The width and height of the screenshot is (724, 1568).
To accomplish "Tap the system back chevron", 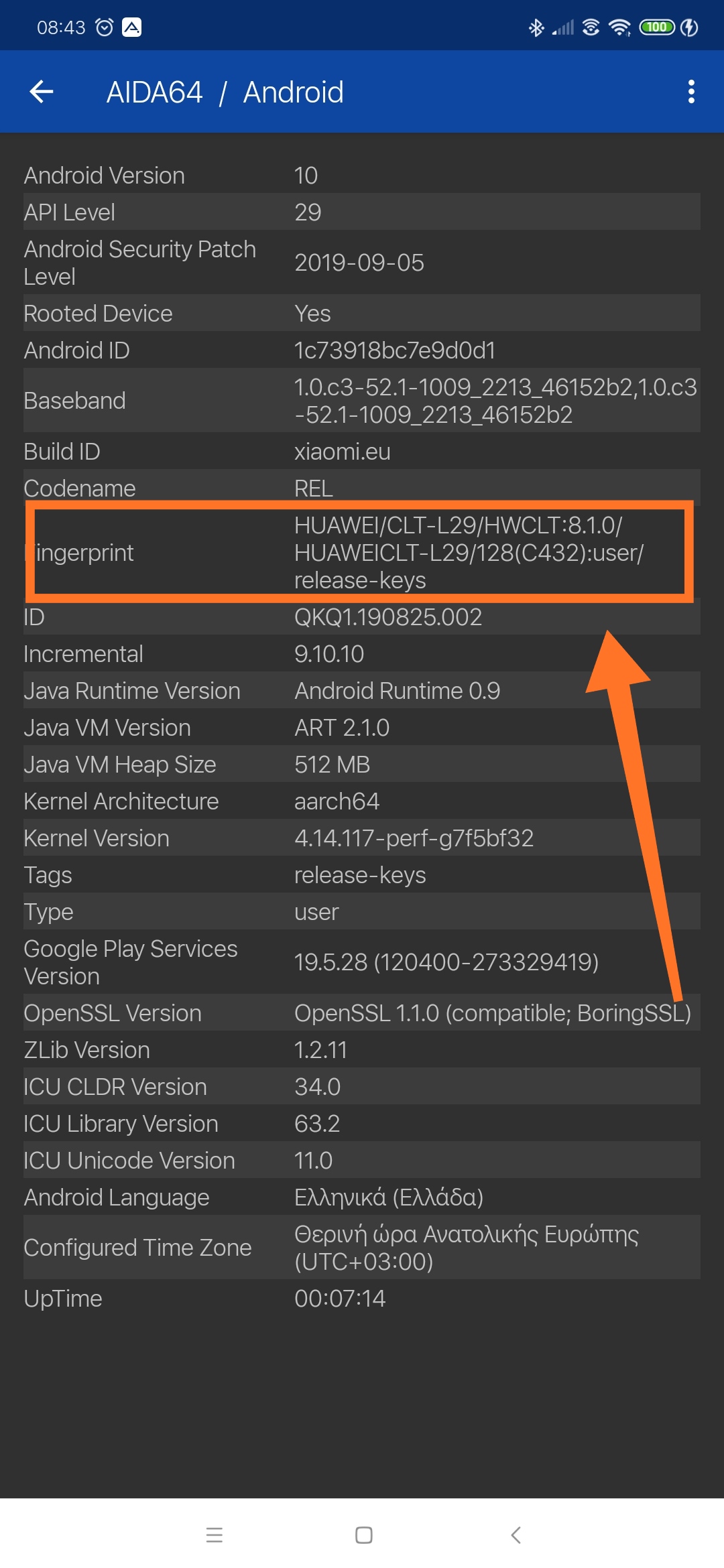I will tap(516, 1534).
